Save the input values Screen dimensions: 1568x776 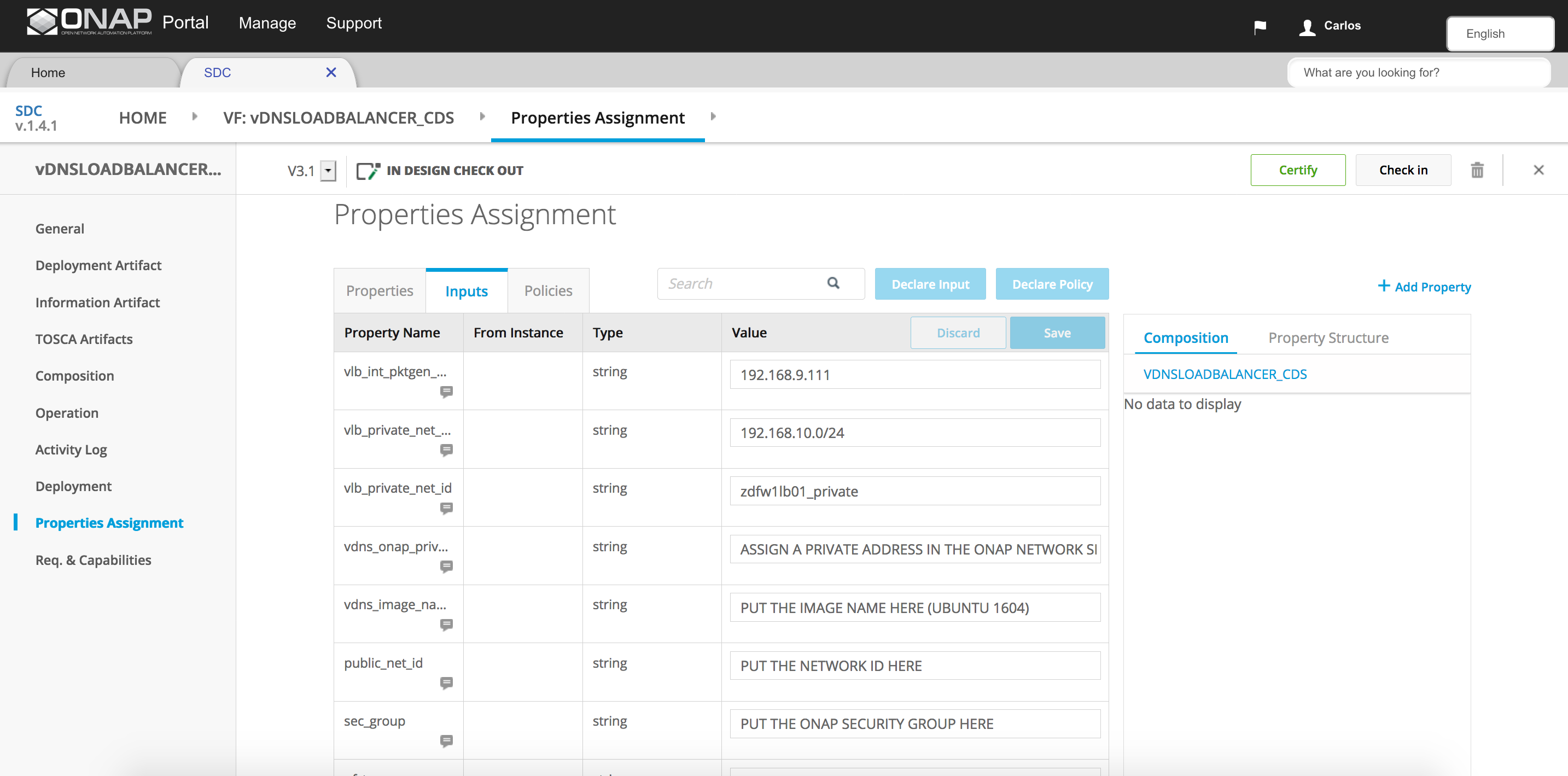pyautogui.click(x=1057, y=333)
